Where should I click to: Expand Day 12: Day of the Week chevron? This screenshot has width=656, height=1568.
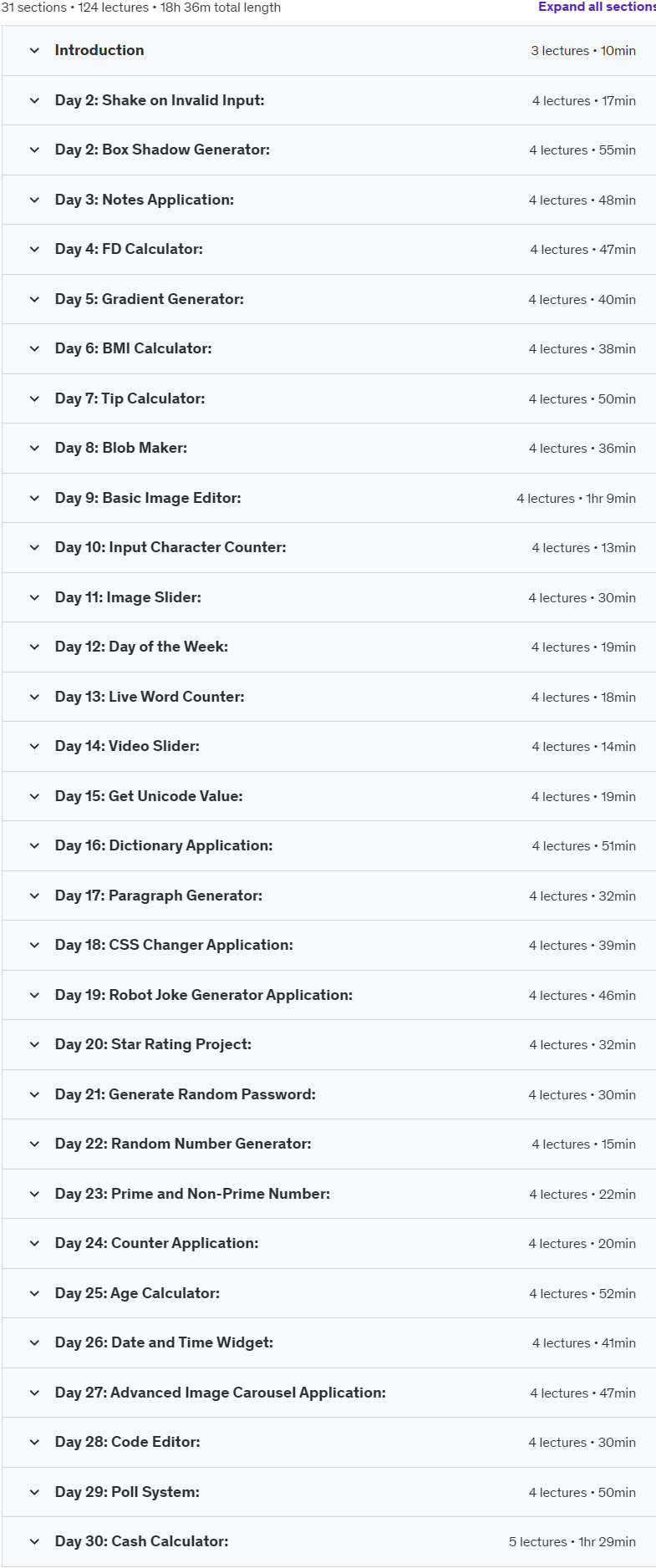coord(34,647)
